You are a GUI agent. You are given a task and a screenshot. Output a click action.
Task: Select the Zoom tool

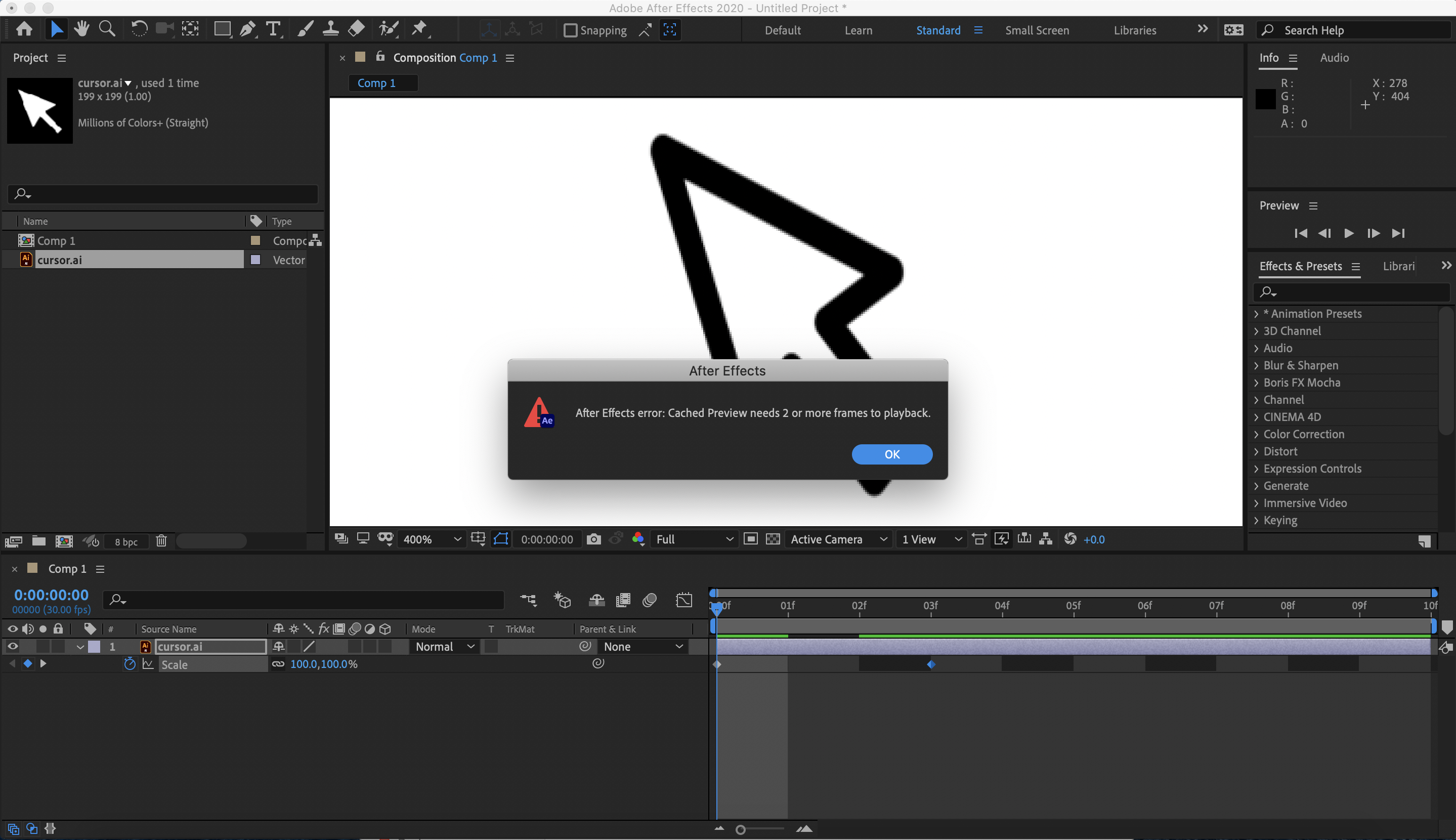[107, 28]
